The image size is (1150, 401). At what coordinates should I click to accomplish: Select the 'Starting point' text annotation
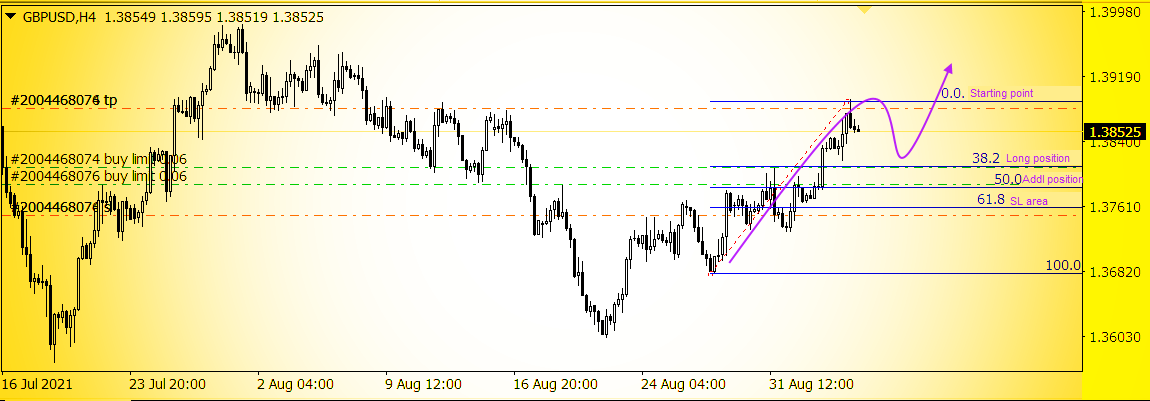pyautogui.click(x=1001, y=94)
